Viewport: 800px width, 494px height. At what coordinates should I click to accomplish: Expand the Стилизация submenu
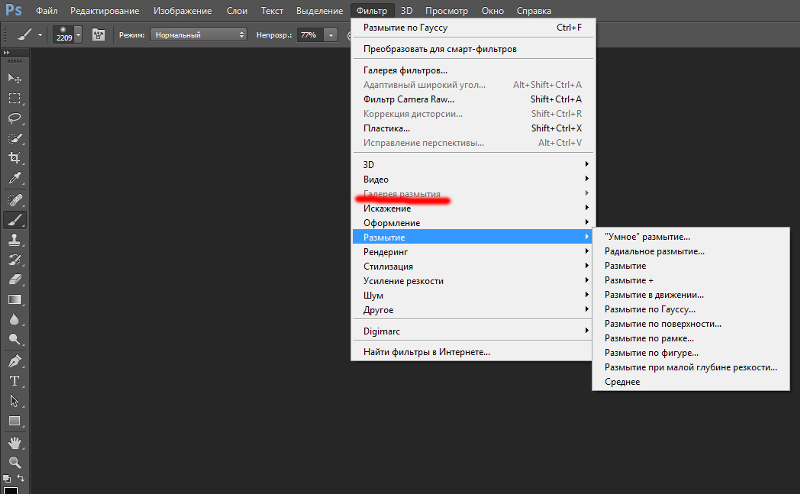pos(473,266)
